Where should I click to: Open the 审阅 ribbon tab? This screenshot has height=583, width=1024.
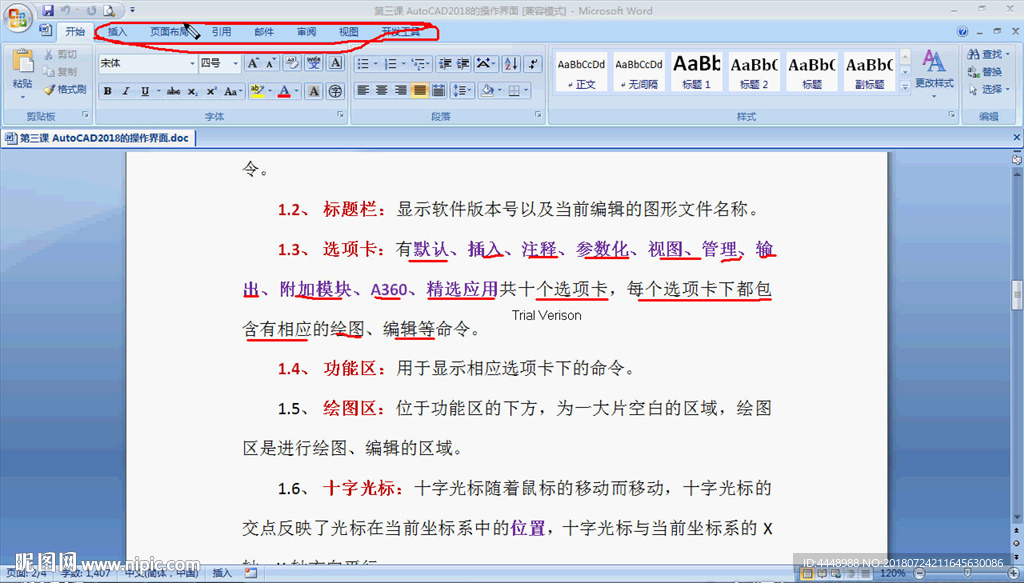pyautogui.click(x=306, y=31)
